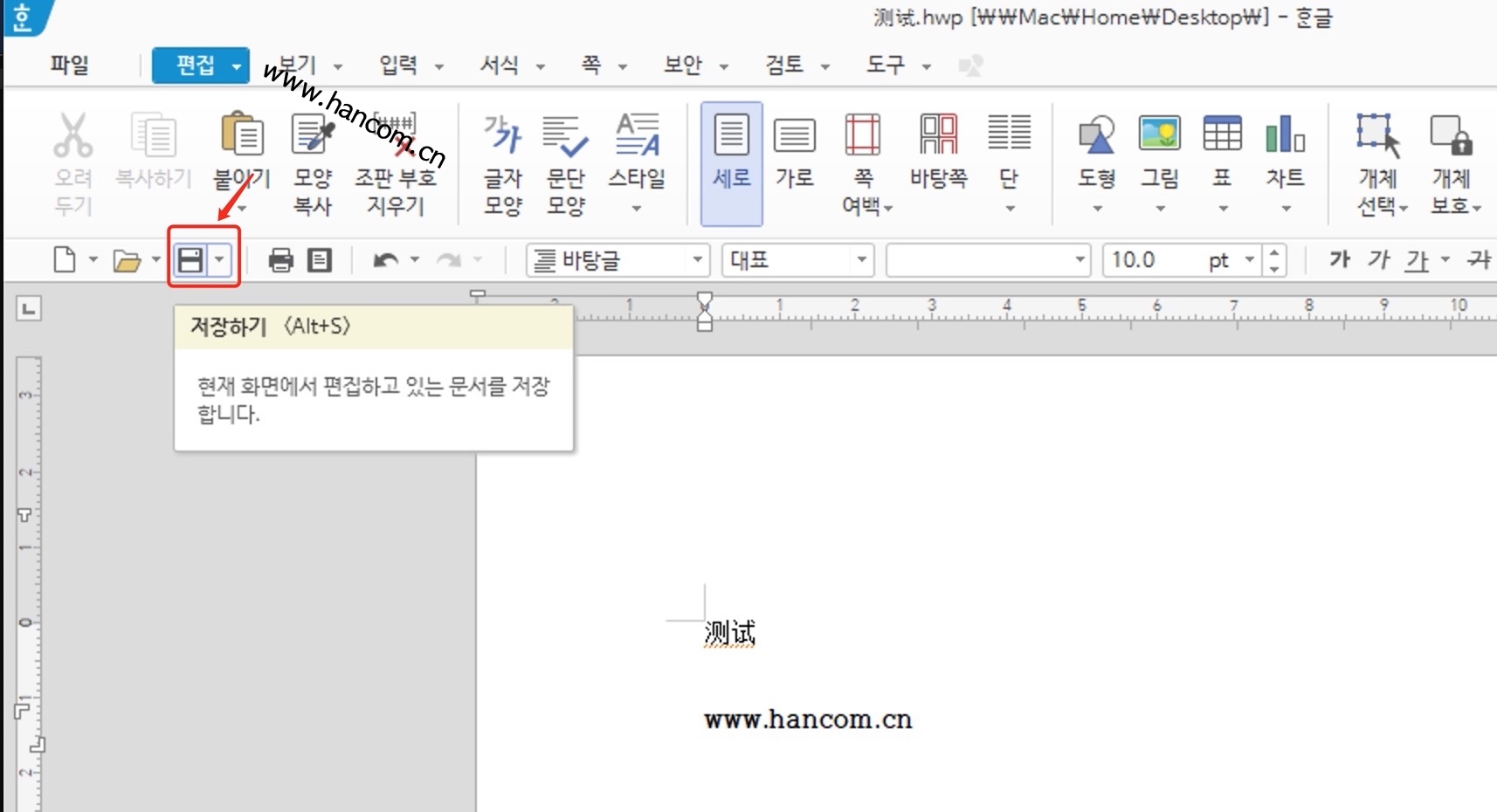Image resolution: width=1497 pixels, height=812 pixels.
Task: Click the grayed icon right of 도구 menu
Action: tap(970, 65)
